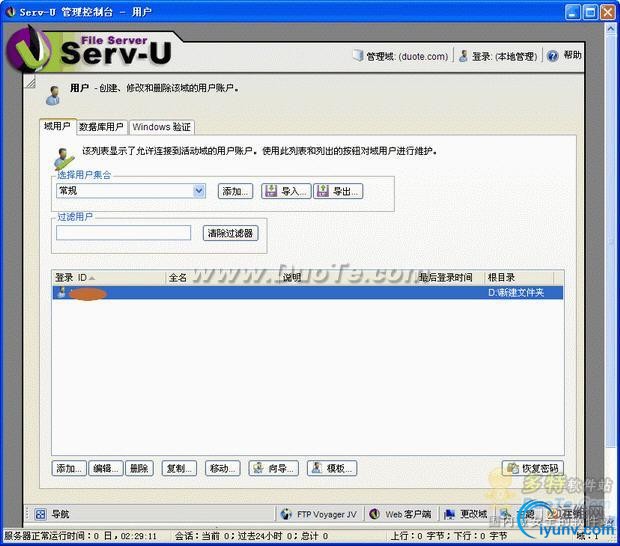The width and height of the screenshot is (620, 546).
Task: Click the user icon beside 用户 heading
Action: (x=53, y=96)
